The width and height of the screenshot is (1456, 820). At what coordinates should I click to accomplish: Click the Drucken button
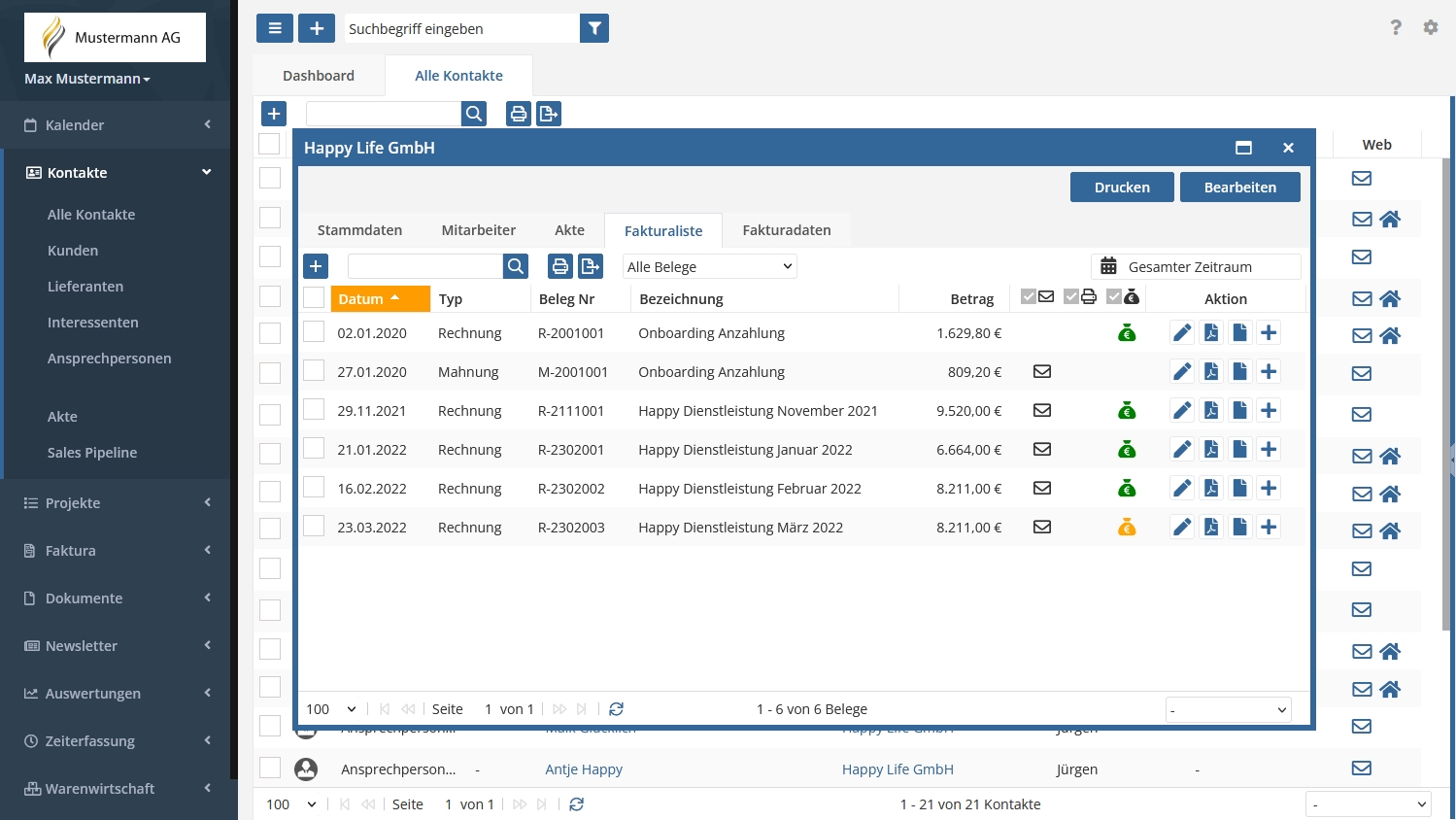click(1122, 188)
